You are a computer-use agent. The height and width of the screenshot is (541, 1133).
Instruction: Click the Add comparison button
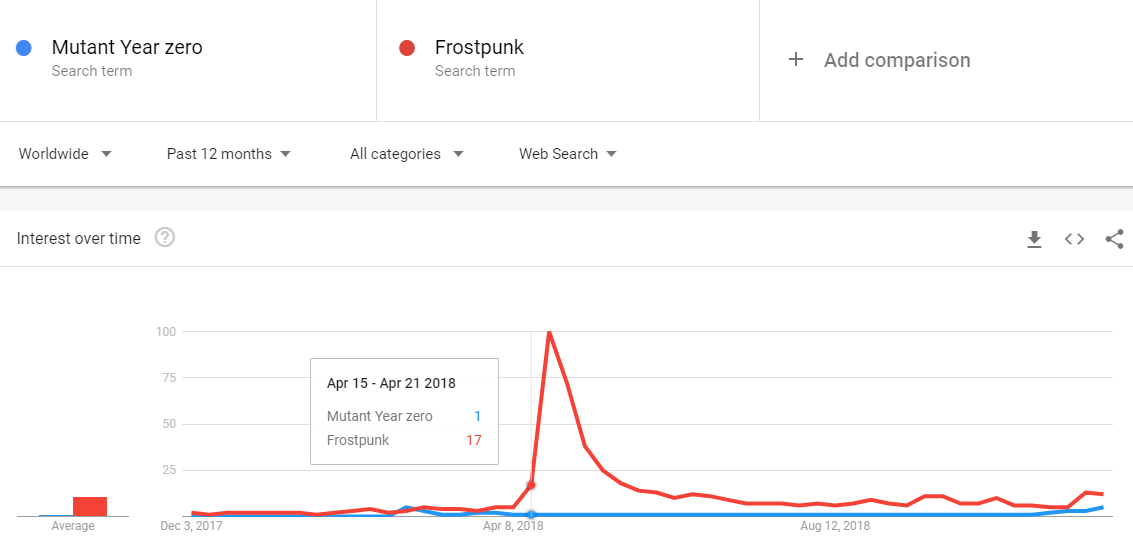[879, 60]
